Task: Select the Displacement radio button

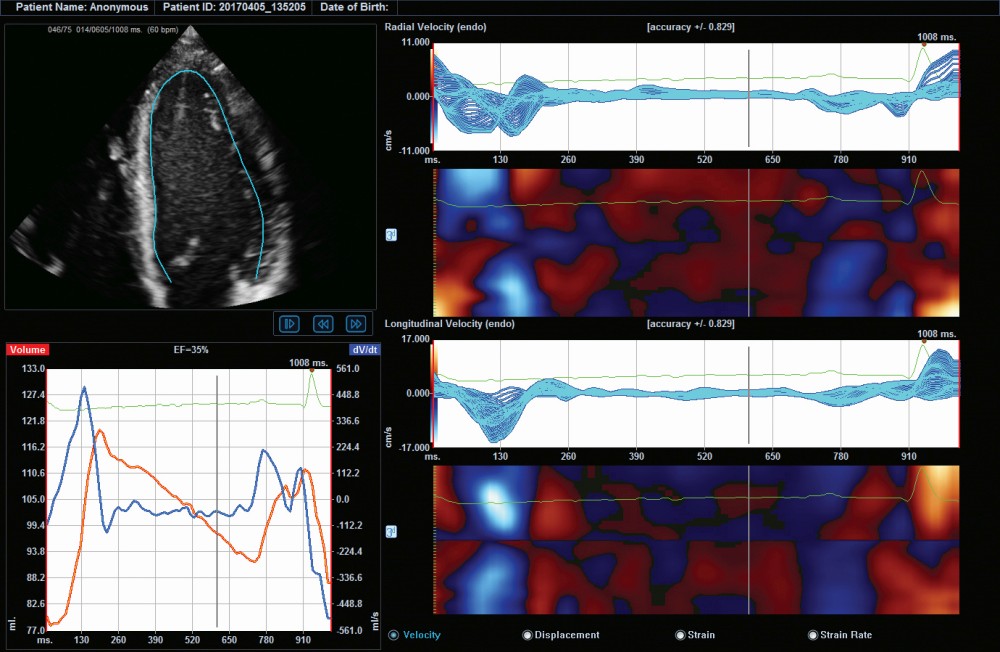Action: 527,635
